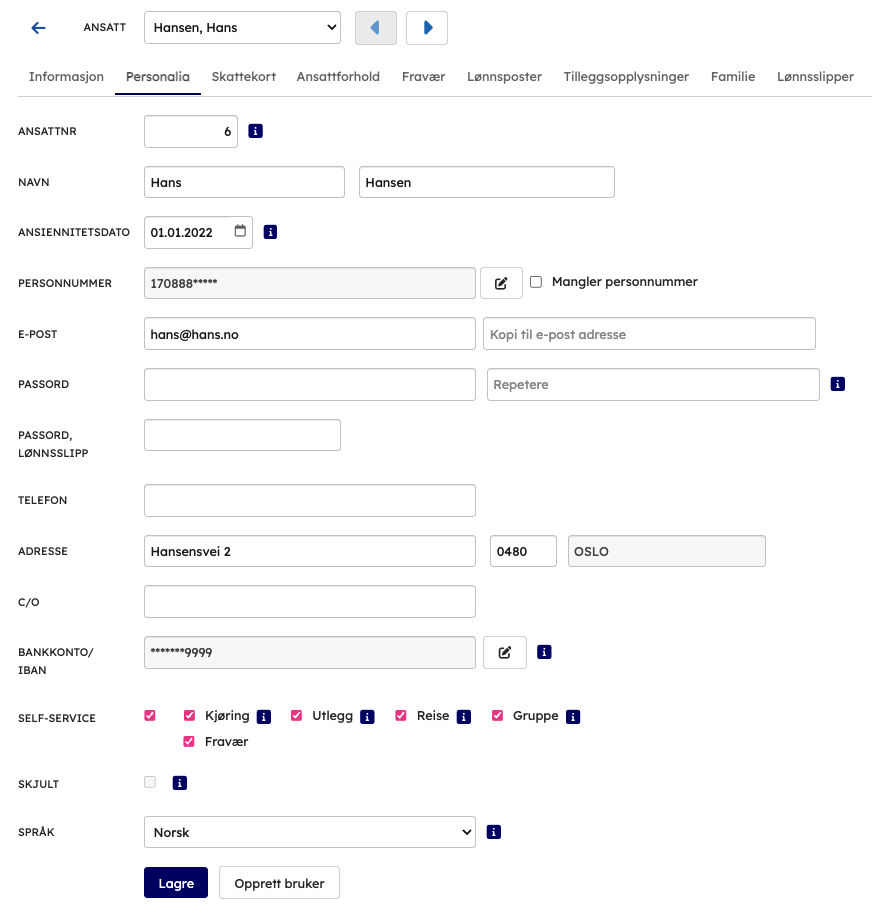Screen dimensions: 872x920
Task: Open calendar picker in Ansiennitetsdato field
Action: [x=240, y=232]
